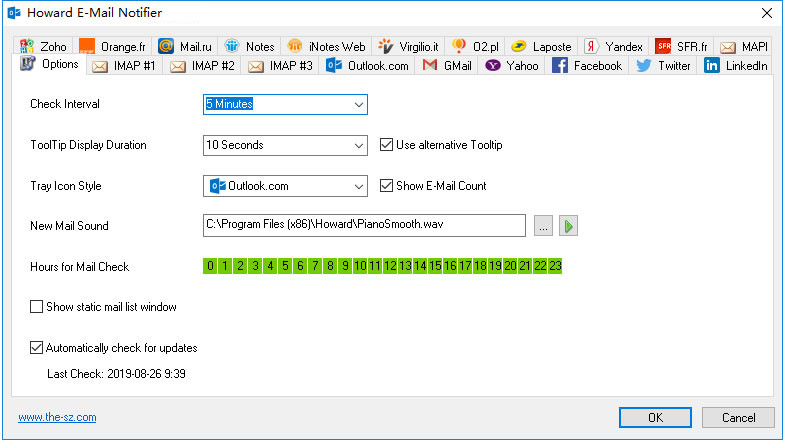Image resolution: width=785 pixels, height=442 pixels.
Task: Click the GMail envelope icon
Action: [x=430, y=65]
